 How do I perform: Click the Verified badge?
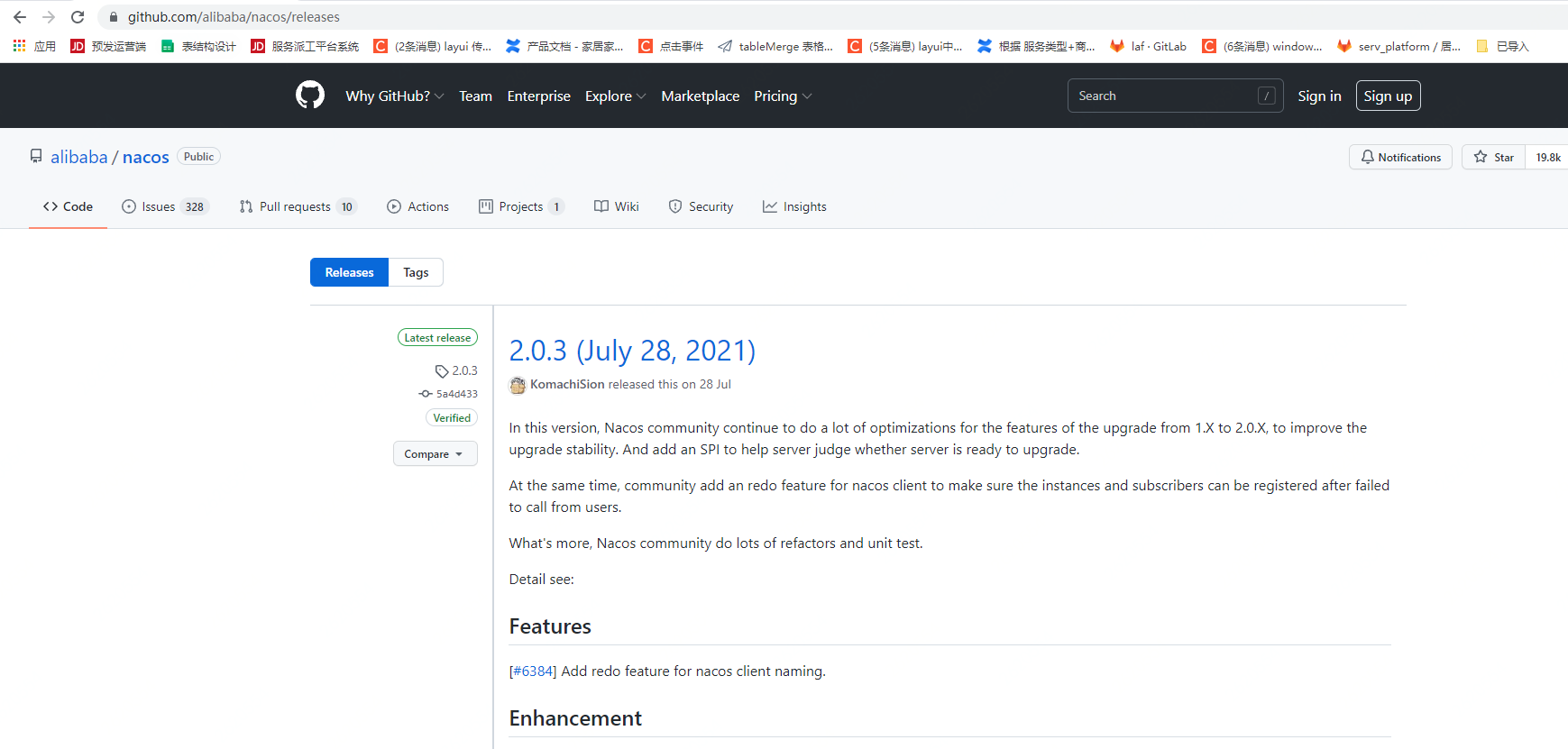click(x=452, y=417)
